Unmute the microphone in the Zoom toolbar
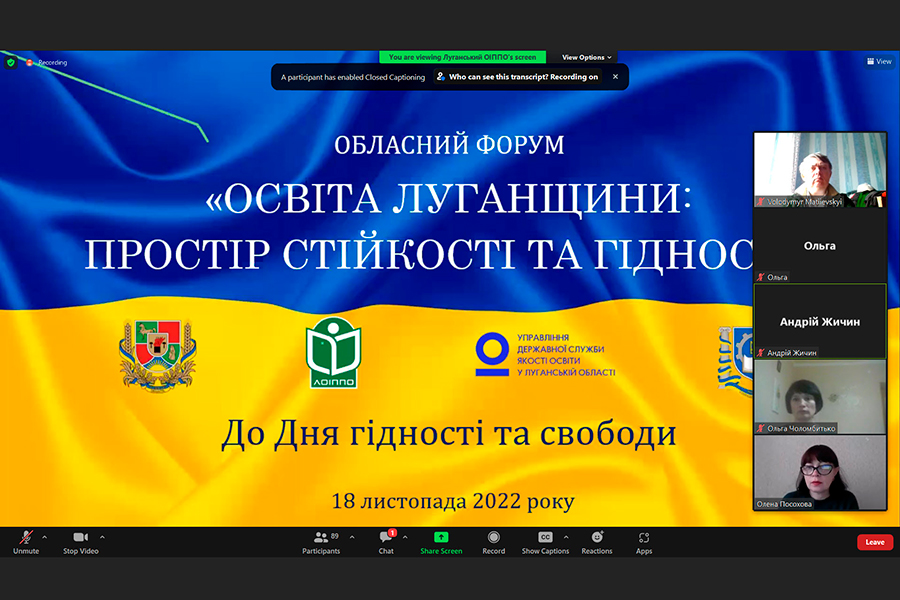 [26, 543]
